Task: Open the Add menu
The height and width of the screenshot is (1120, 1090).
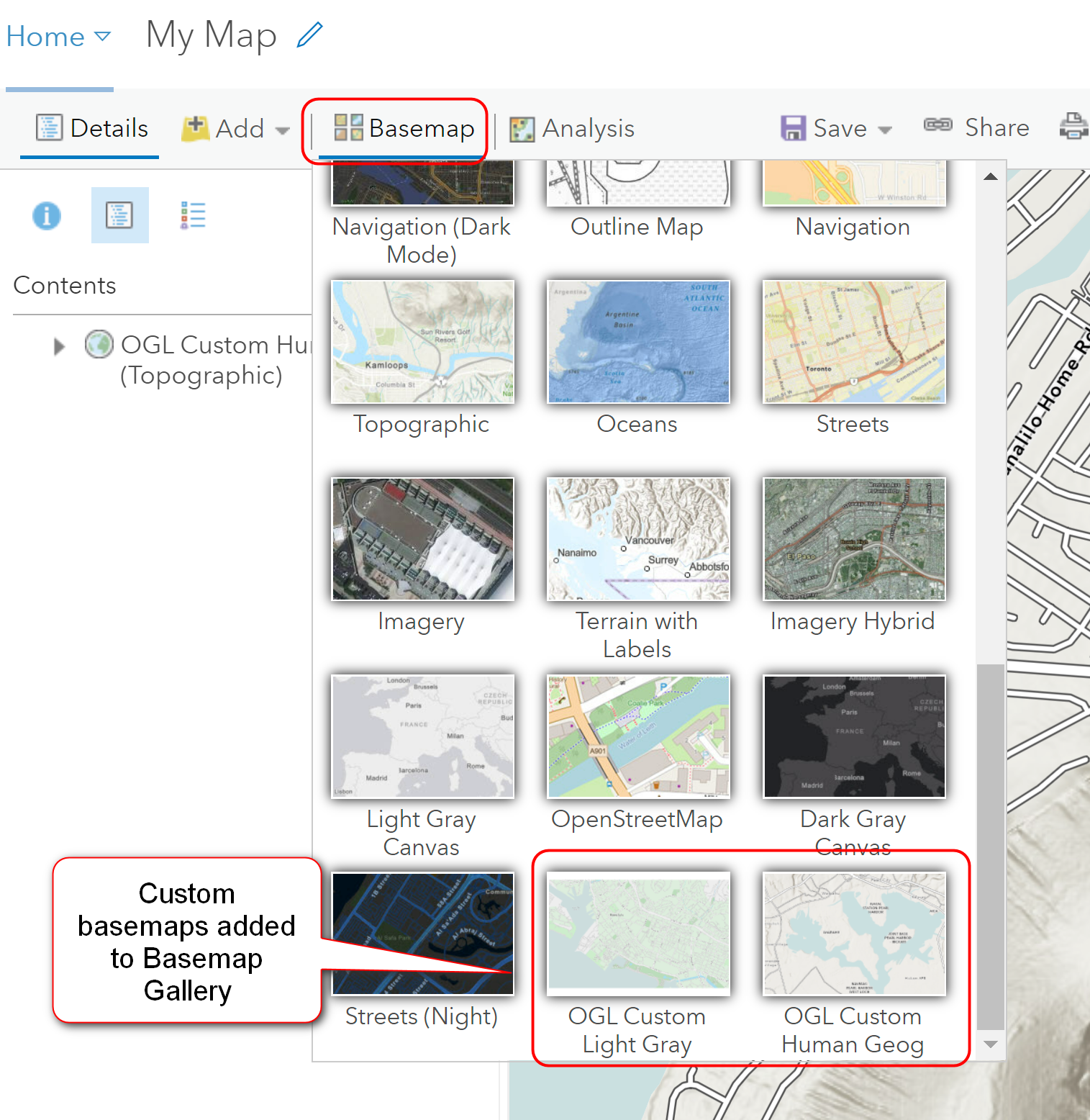Action: coord(235,129)
